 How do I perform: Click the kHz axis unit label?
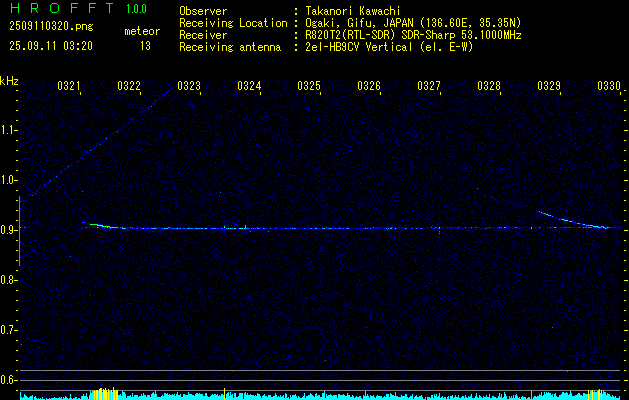[9, 81]
